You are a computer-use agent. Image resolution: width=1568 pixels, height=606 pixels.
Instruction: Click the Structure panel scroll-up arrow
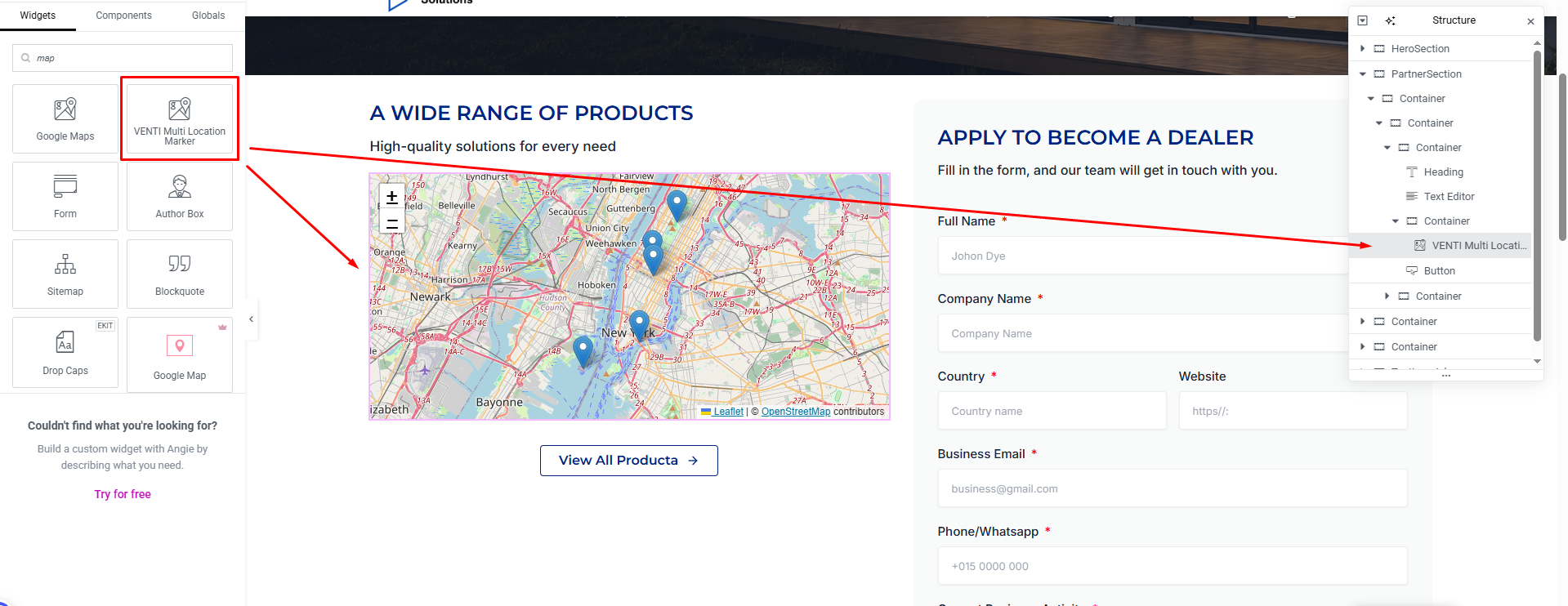pos(1537,42)
